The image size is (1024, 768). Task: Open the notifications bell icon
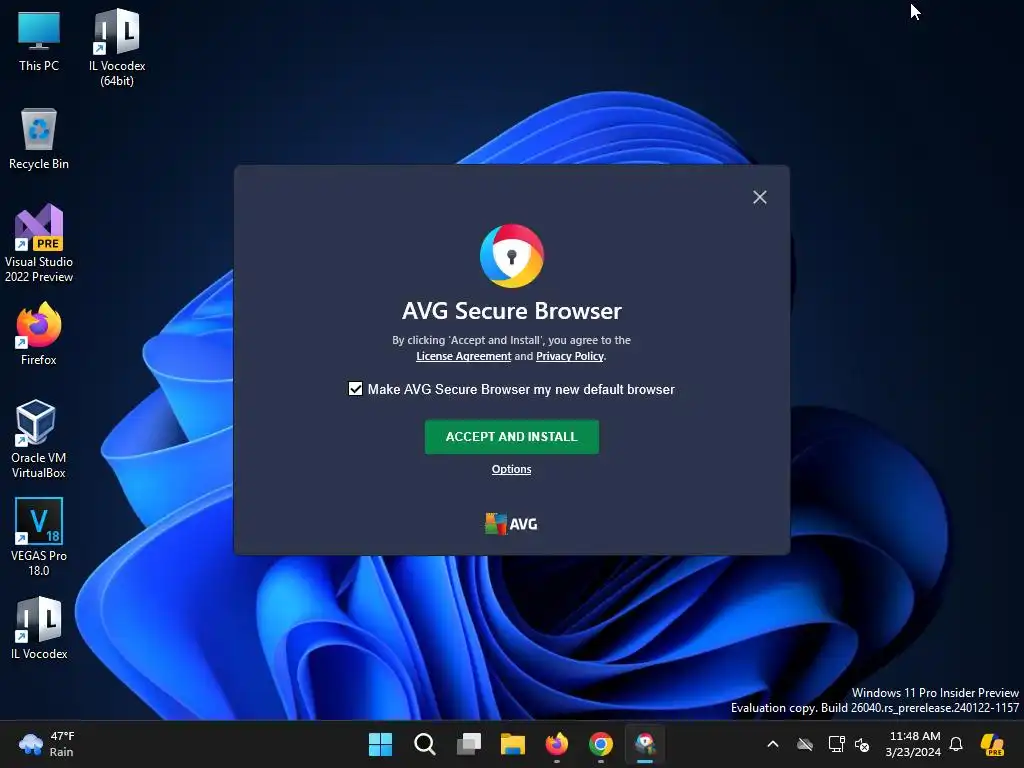pos(956,744)
